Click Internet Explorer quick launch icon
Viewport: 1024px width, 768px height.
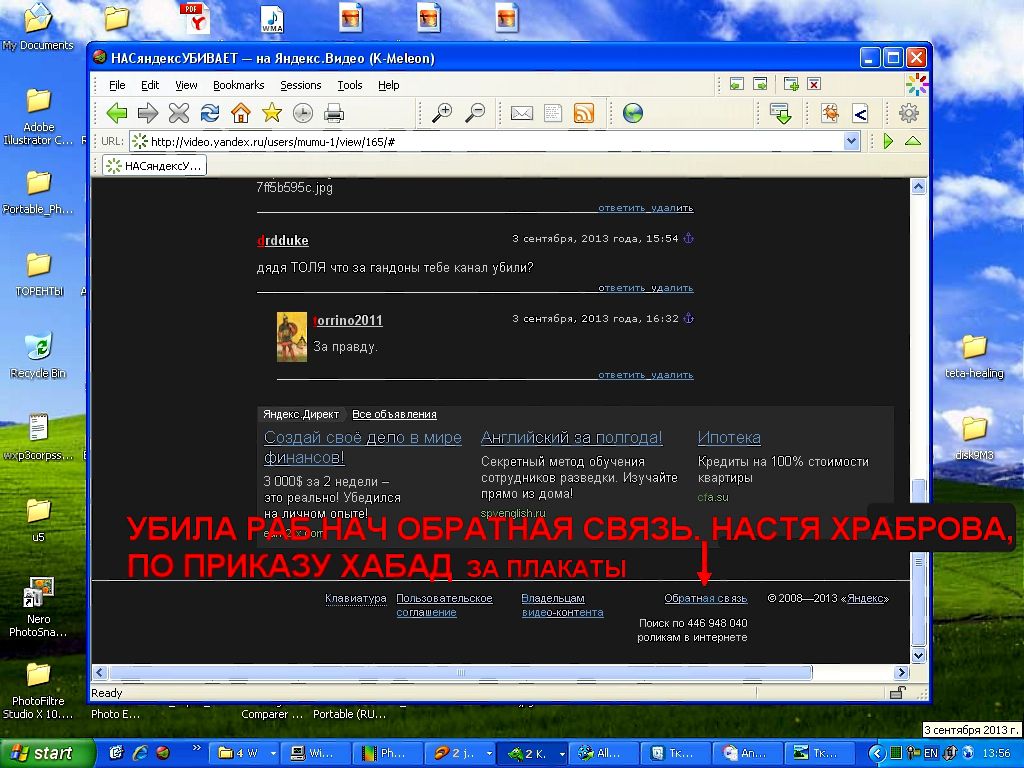point(140,753)
